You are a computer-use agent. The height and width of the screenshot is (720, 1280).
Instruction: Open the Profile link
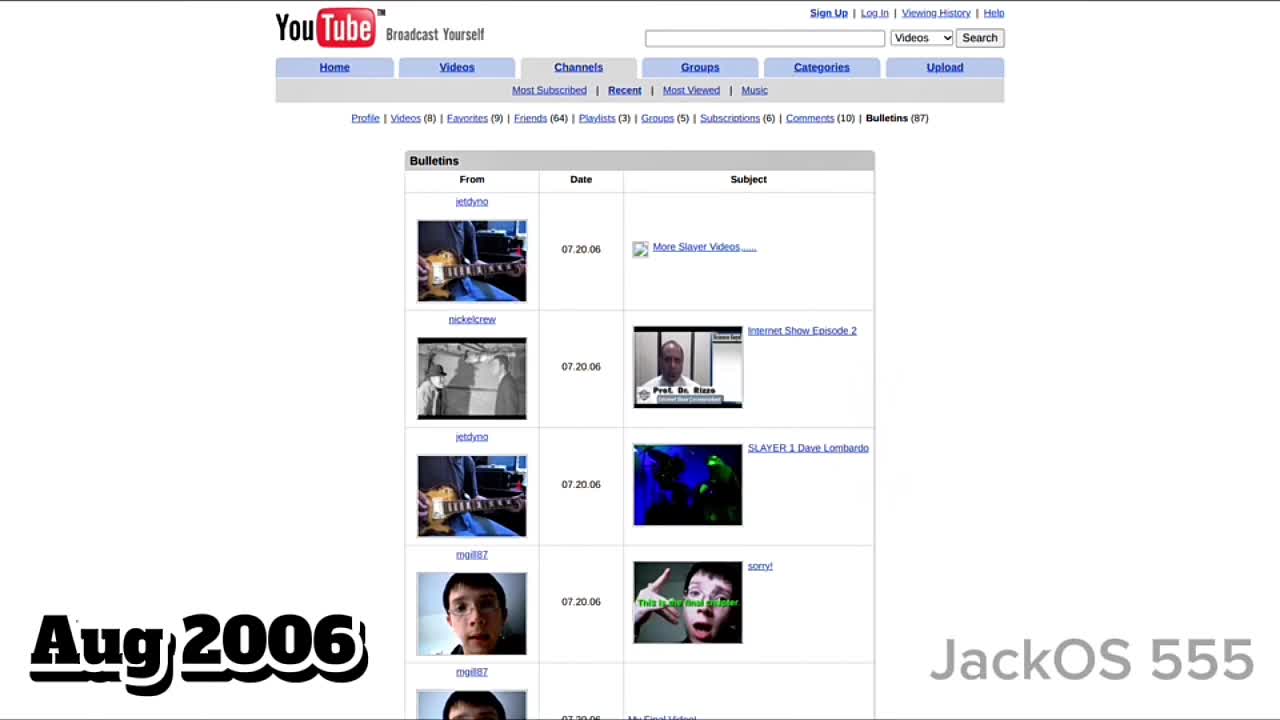click(365, 118)
